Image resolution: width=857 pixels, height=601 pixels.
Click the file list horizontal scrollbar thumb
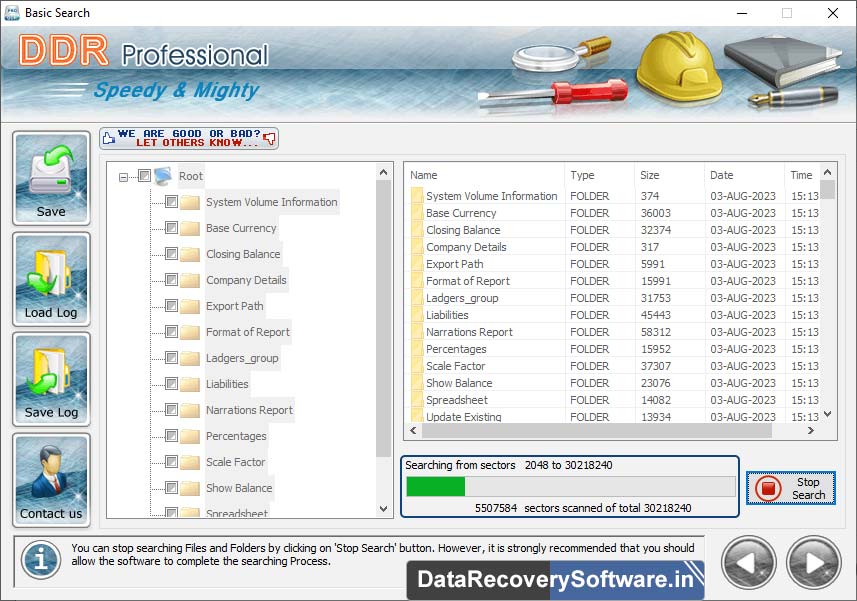pyautogui.click(x=597, y=431)
